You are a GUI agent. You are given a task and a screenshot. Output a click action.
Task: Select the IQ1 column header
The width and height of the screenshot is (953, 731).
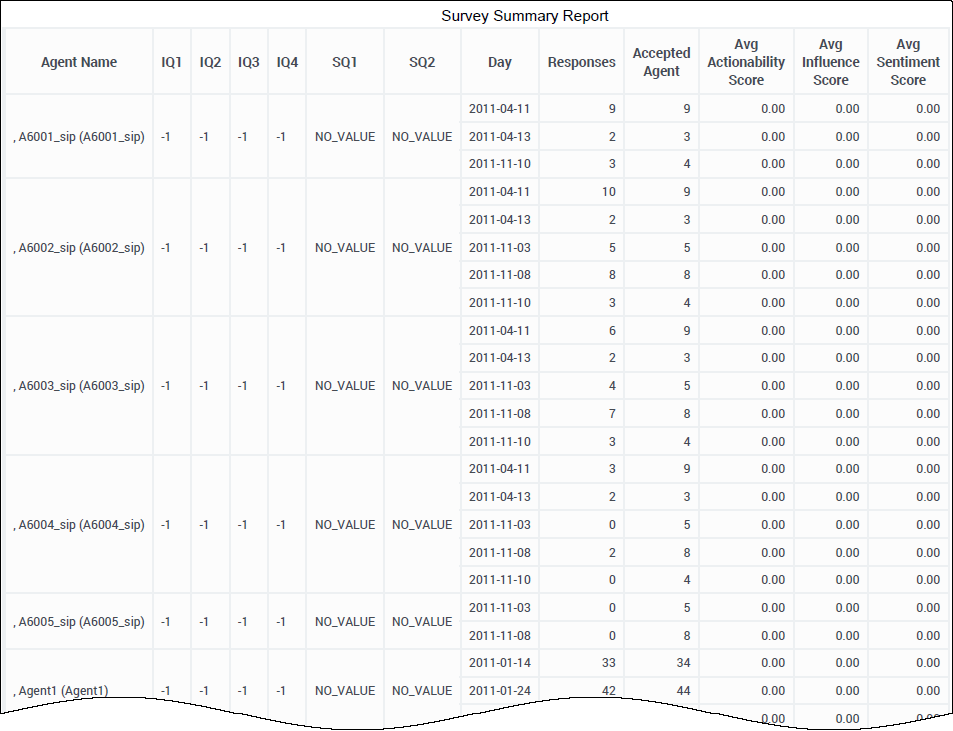point(172,62)
